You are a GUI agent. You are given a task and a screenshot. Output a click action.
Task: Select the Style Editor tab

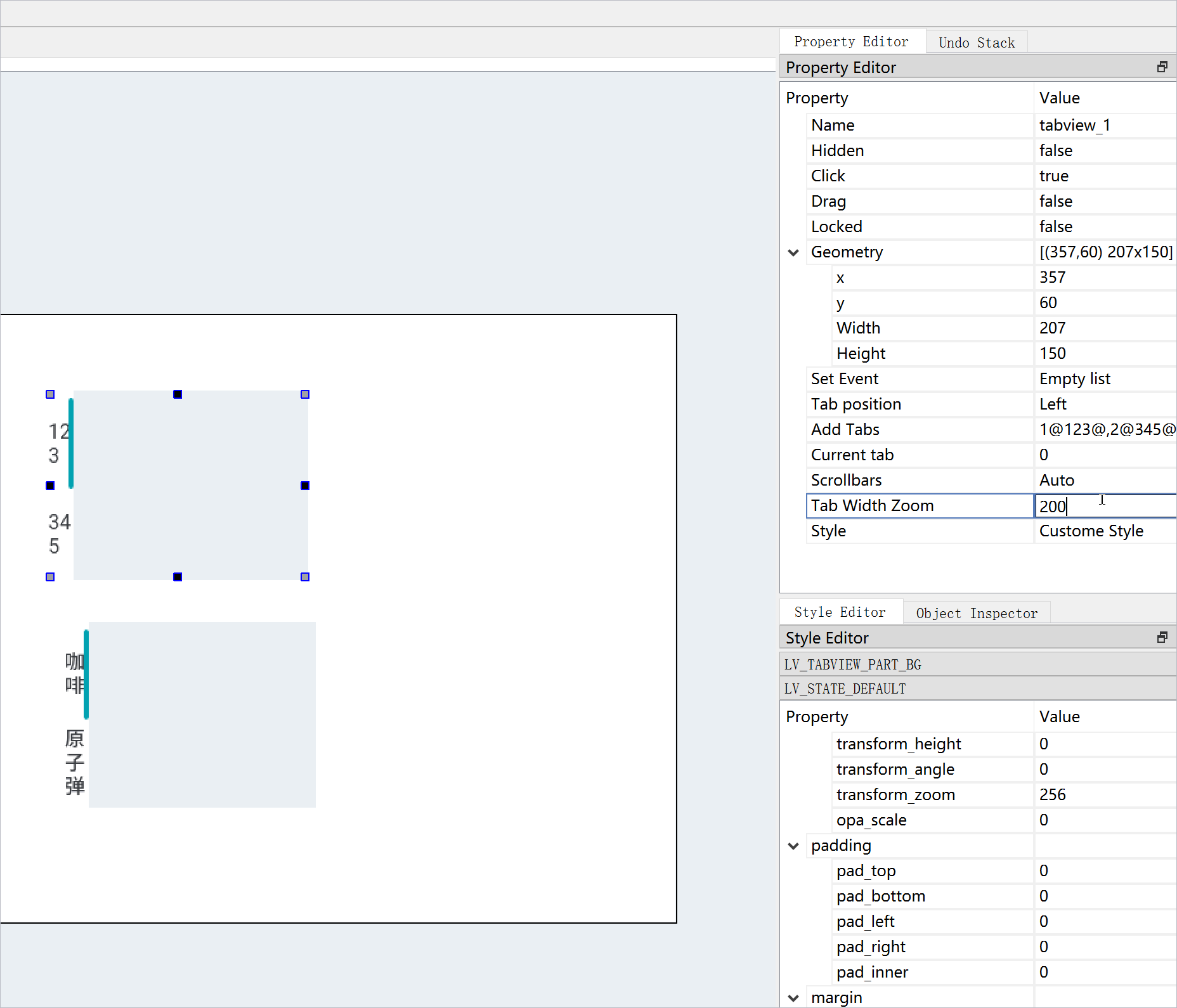(x=840, y=612)
